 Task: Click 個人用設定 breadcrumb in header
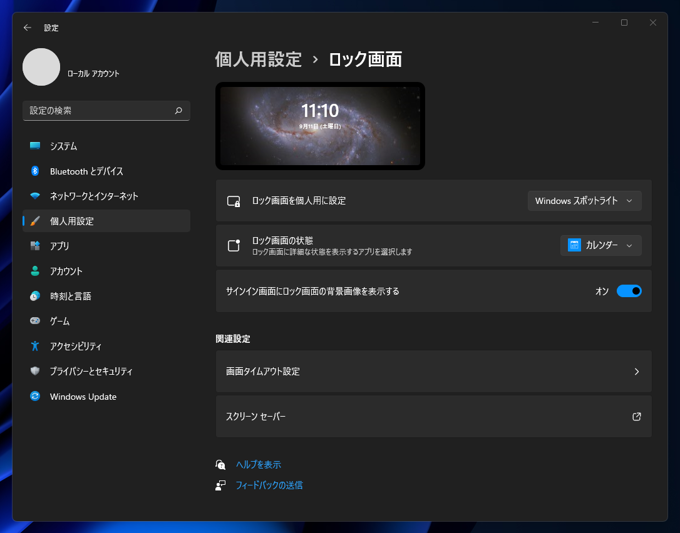click(x=258, y=59)
